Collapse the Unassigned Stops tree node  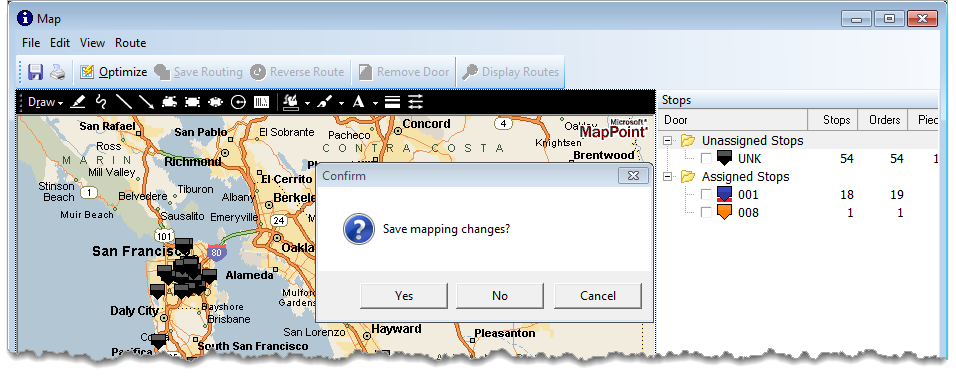coord(669,141)
